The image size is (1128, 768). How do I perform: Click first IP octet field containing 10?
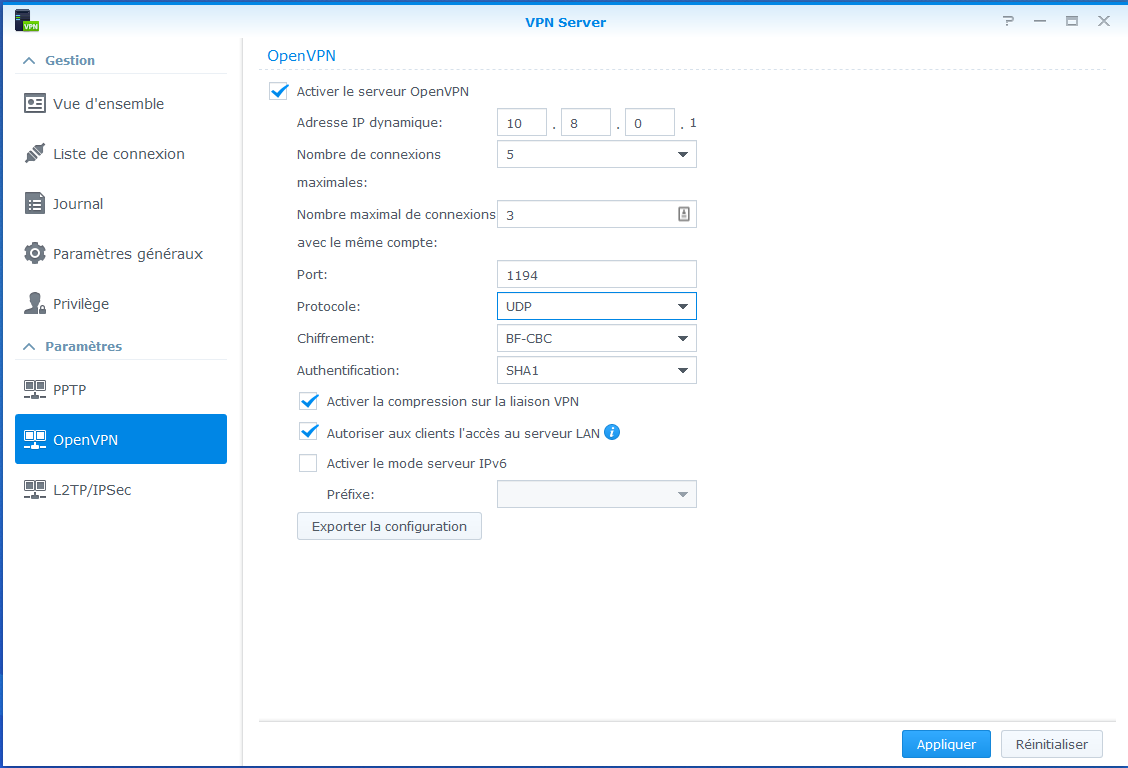pos(522,122)
